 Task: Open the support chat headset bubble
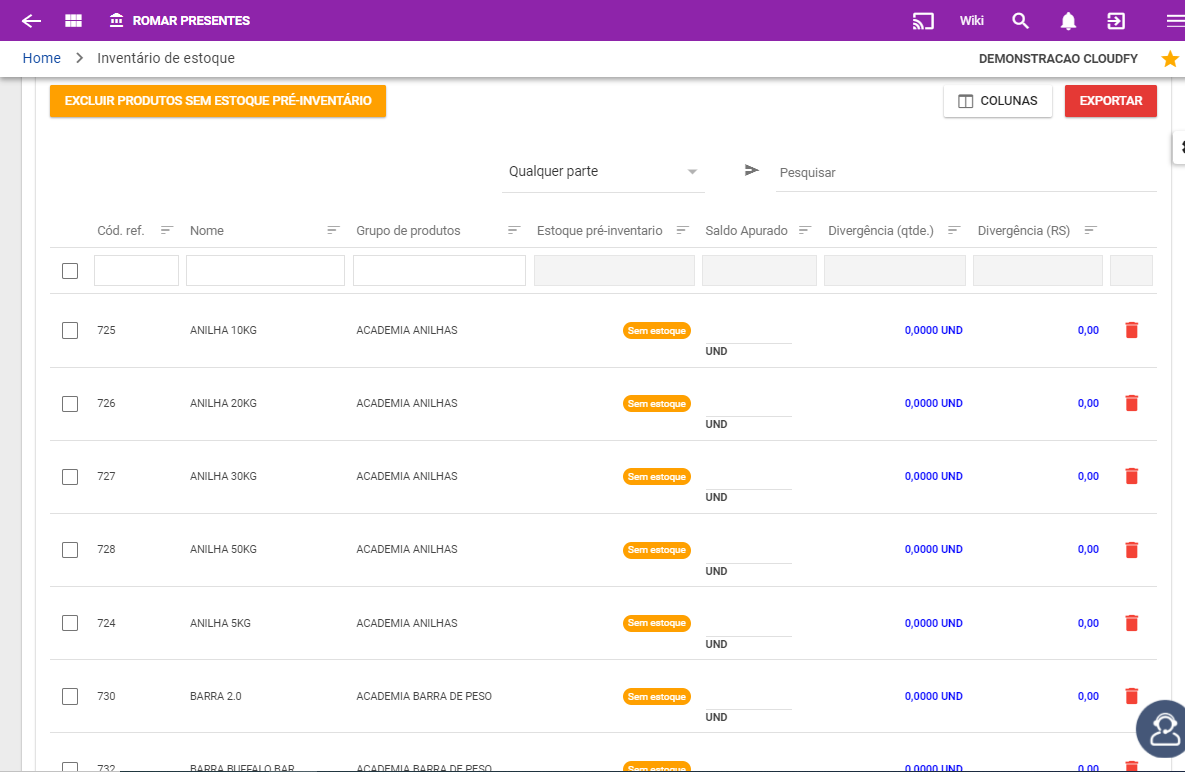pos(1164,728)
